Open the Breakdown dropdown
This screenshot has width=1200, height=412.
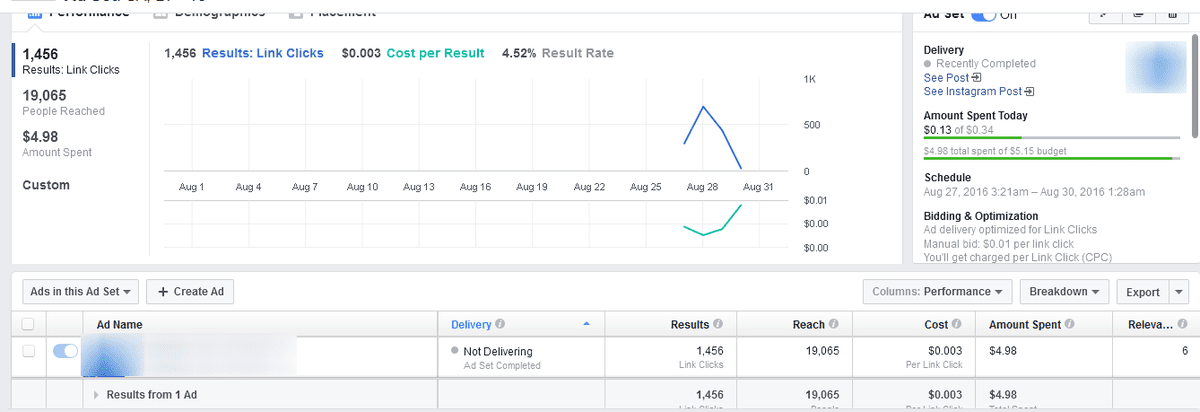pos(1064,291)
